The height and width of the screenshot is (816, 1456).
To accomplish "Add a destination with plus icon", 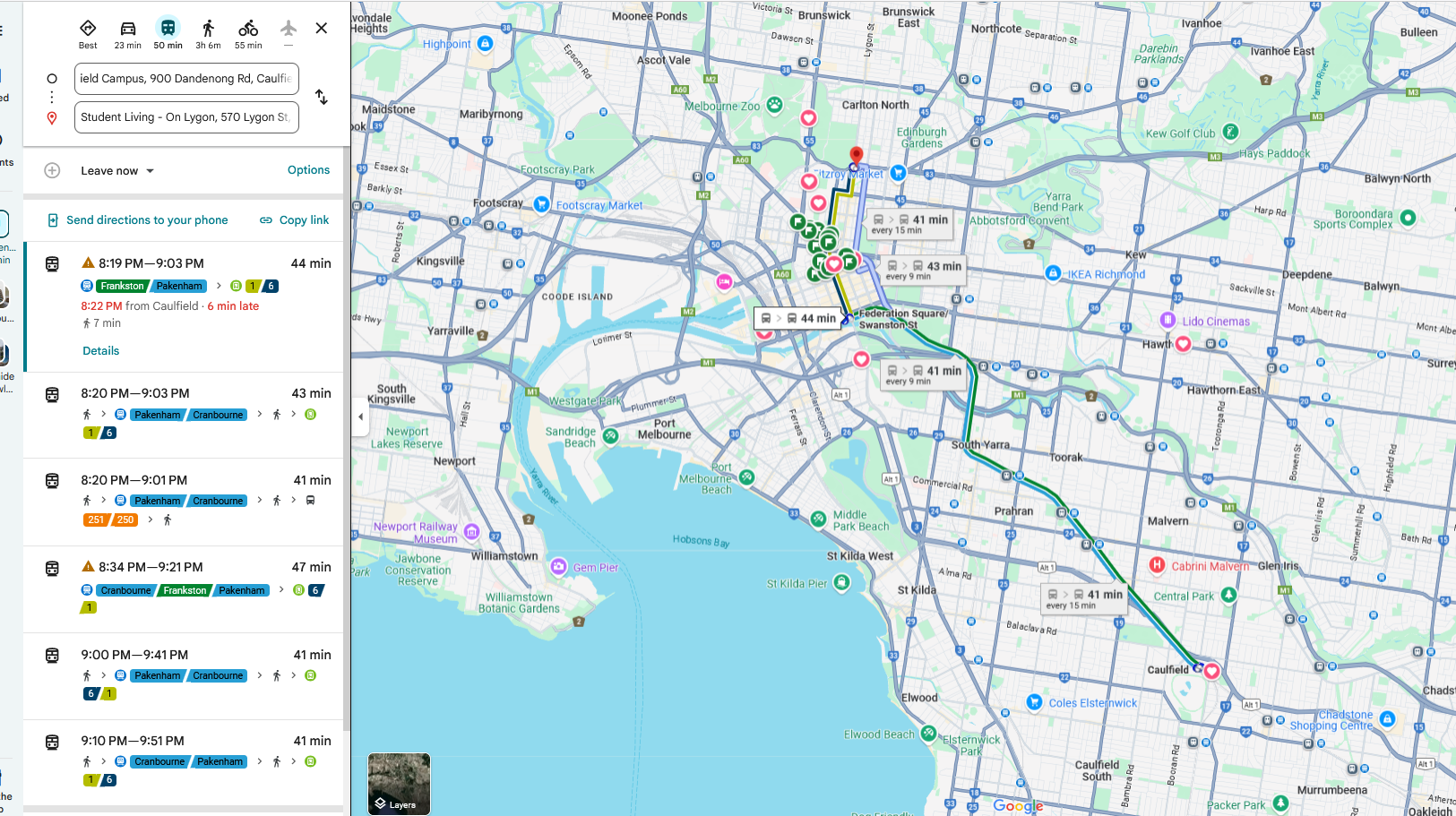I will [x=52, y=170].
